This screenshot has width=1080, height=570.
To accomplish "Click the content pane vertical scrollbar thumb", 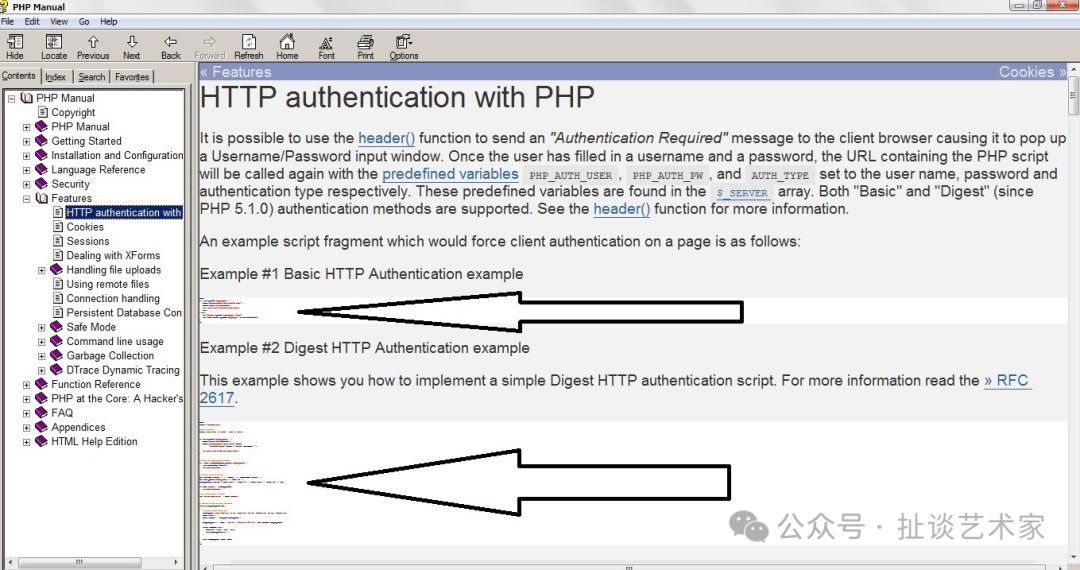I will (x=1073, y=96).
